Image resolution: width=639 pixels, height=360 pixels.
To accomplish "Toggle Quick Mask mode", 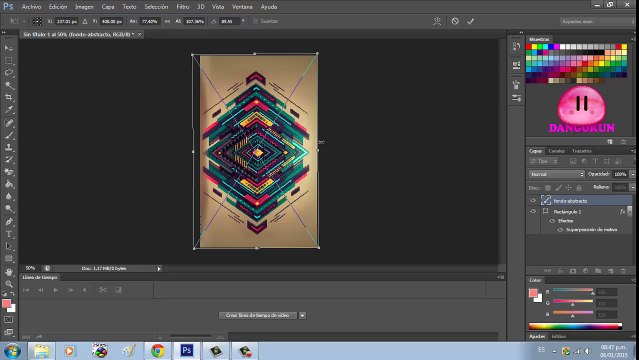I will [9, 320].
